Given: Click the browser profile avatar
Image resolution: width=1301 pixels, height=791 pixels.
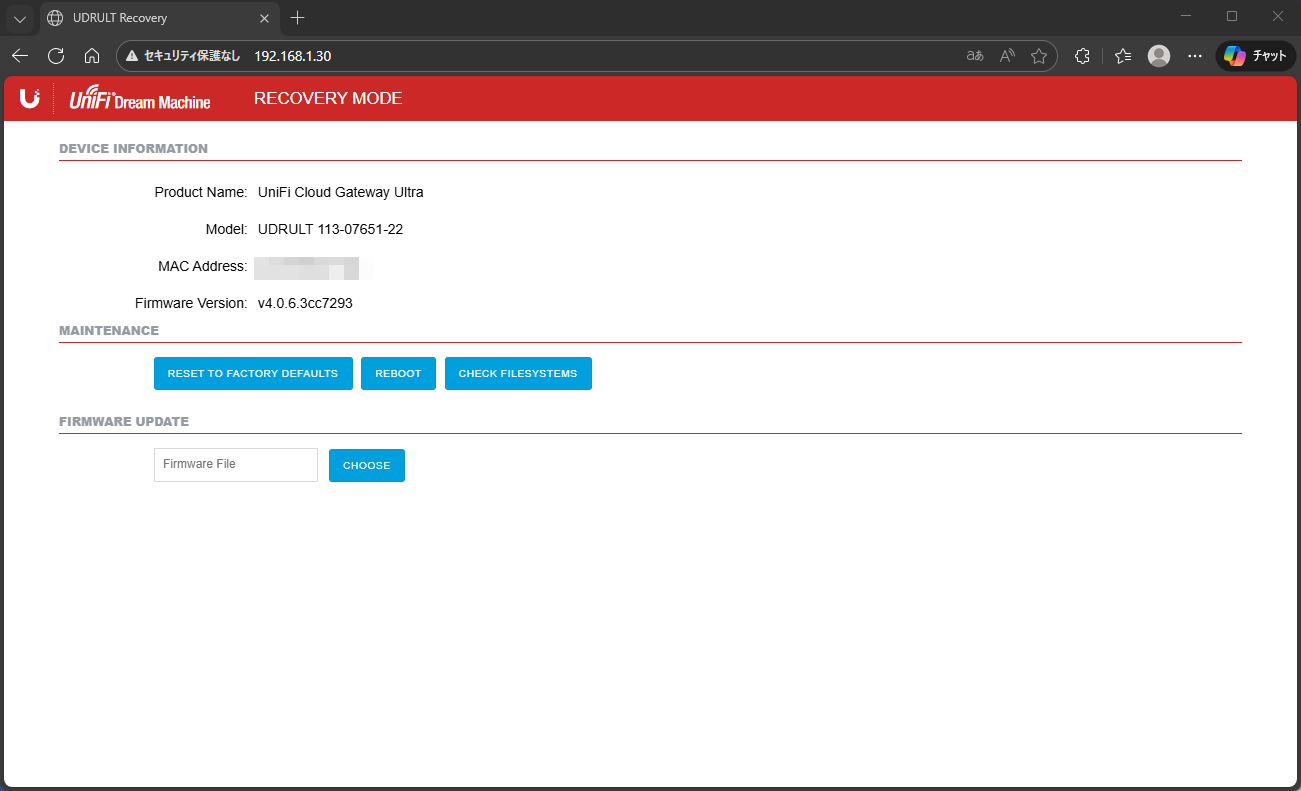Looking at the screenshot, I should (x=1159, y=56).
